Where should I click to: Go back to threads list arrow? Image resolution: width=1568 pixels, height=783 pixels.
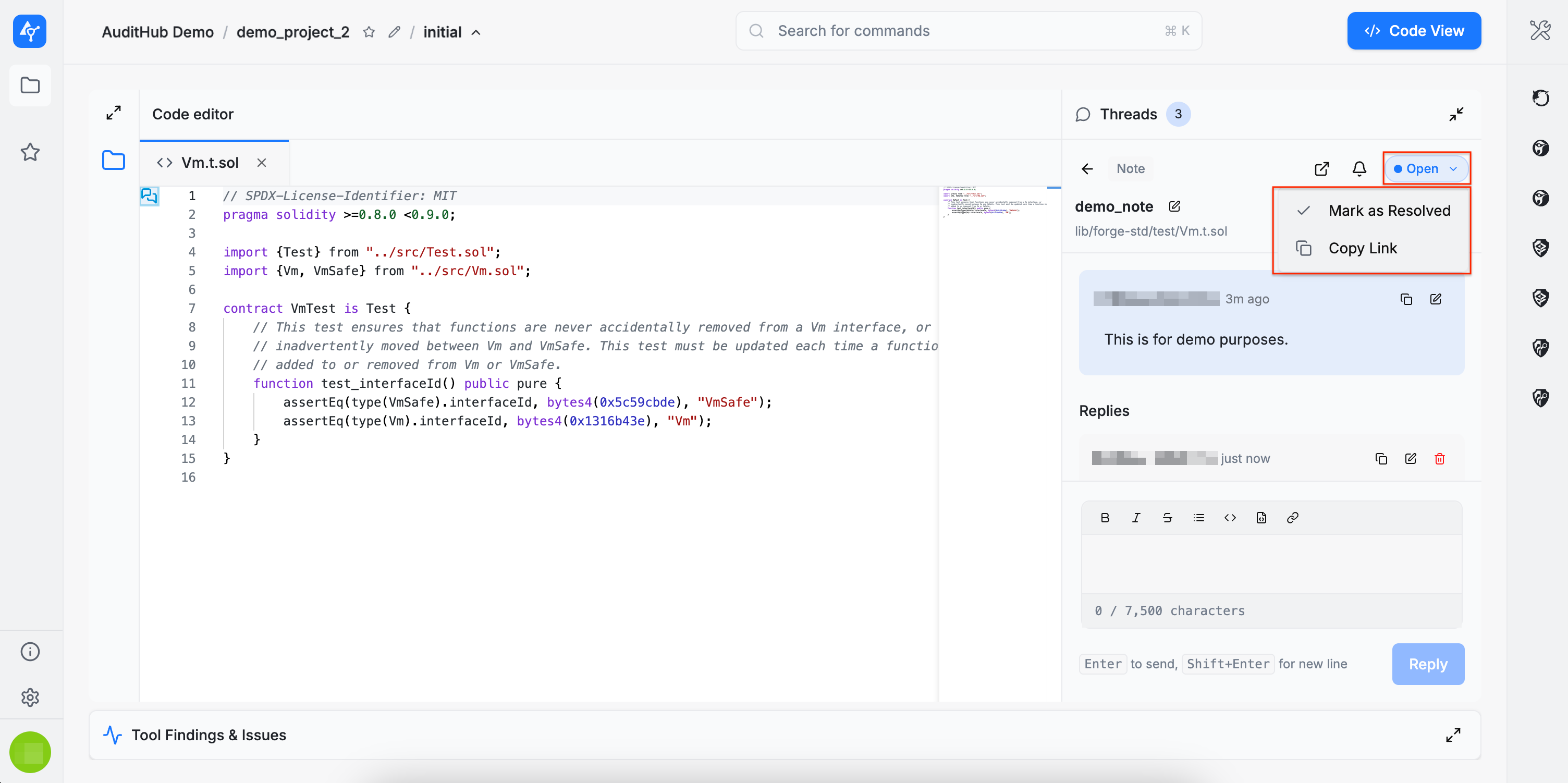point(1087,169)
